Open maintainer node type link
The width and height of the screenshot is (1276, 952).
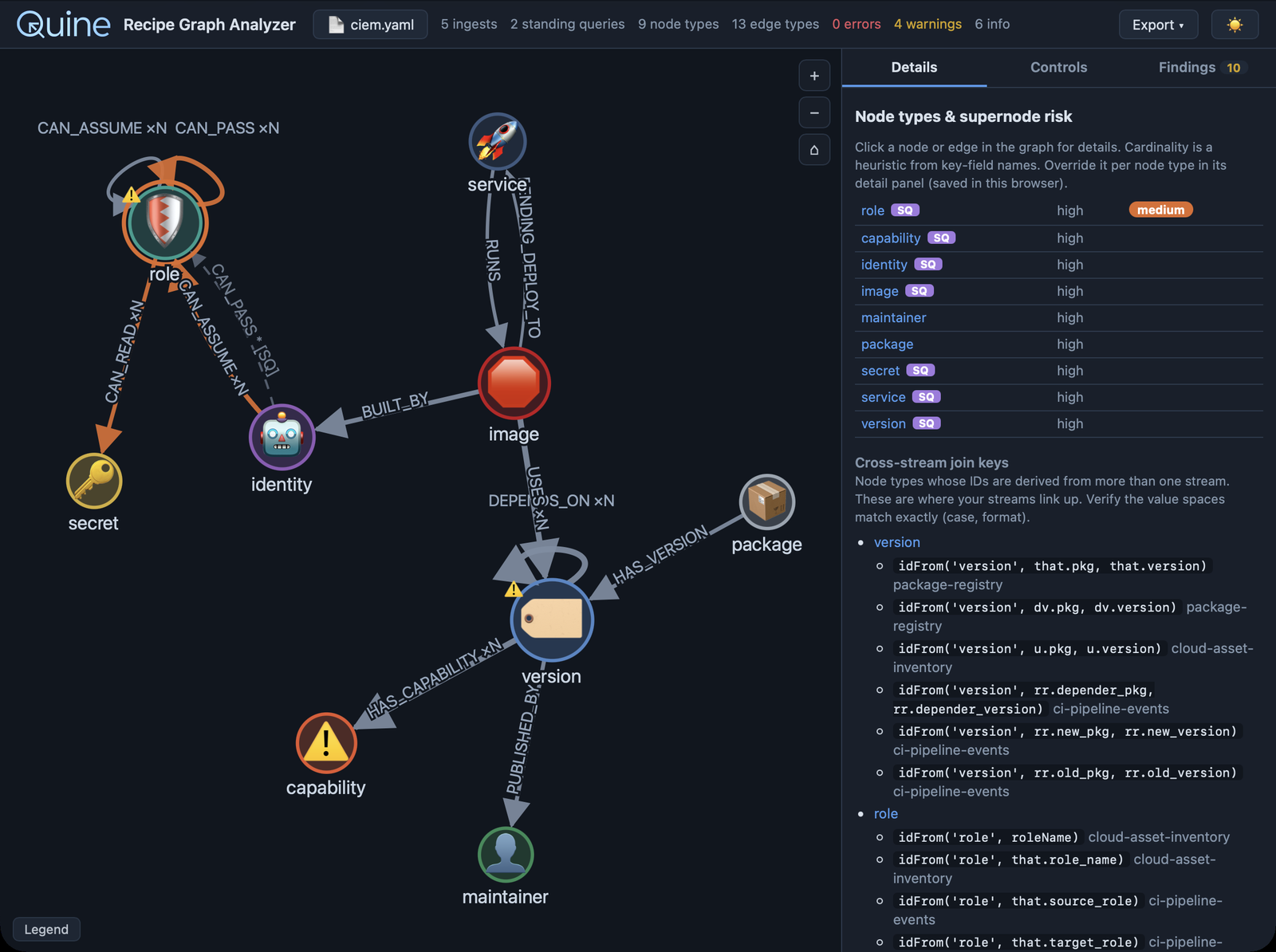pyautogui.click(x=893, y=317)
